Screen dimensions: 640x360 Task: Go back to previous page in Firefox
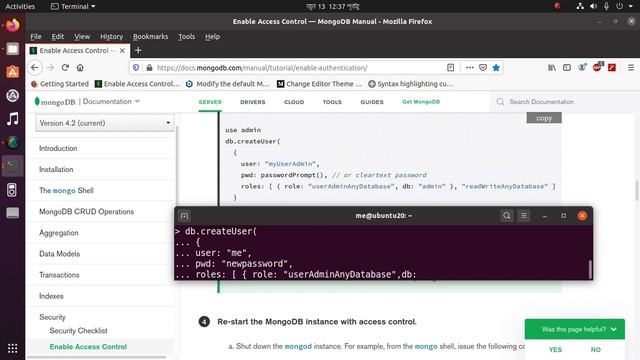35,68
